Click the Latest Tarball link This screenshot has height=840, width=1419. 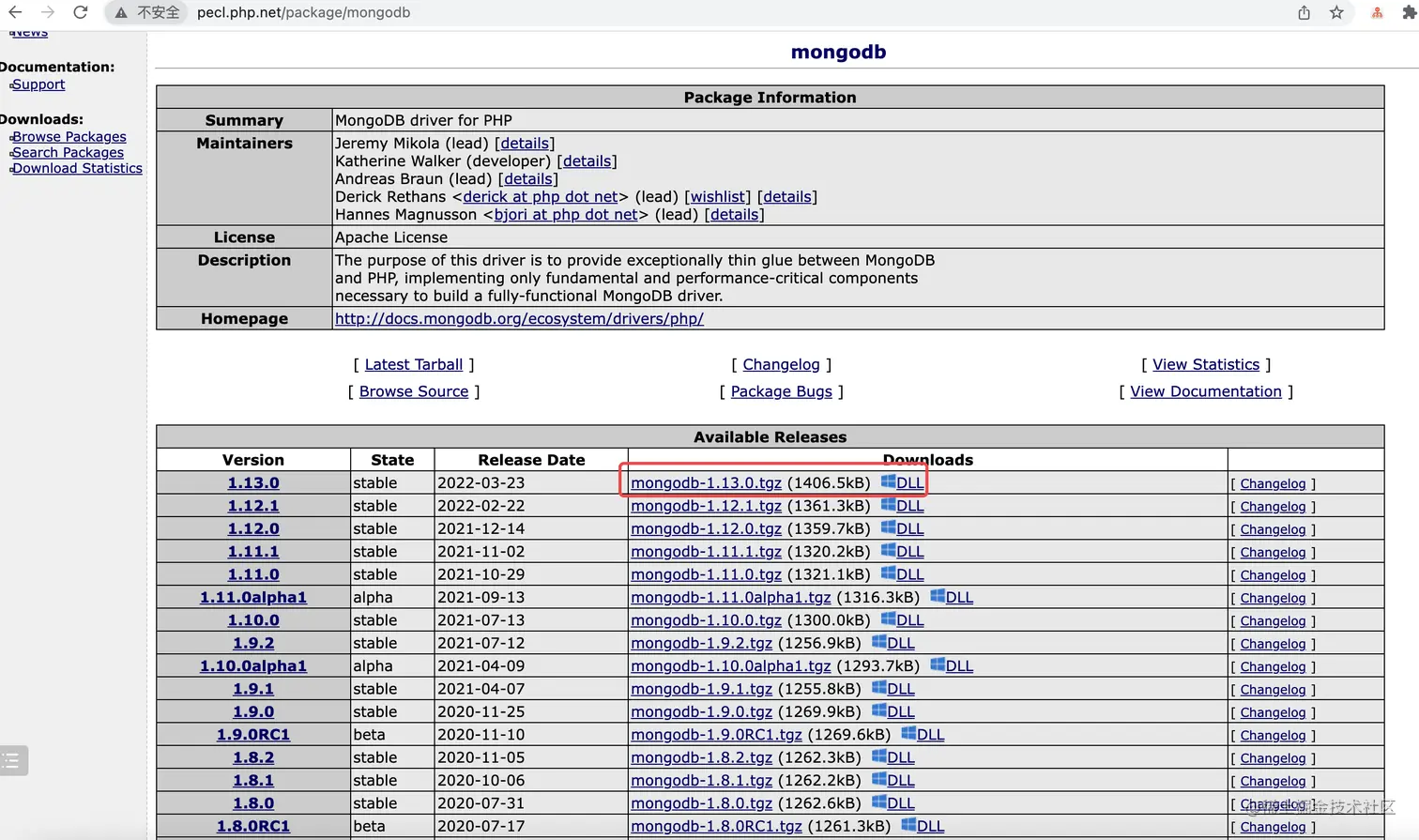tap(414, 365)
